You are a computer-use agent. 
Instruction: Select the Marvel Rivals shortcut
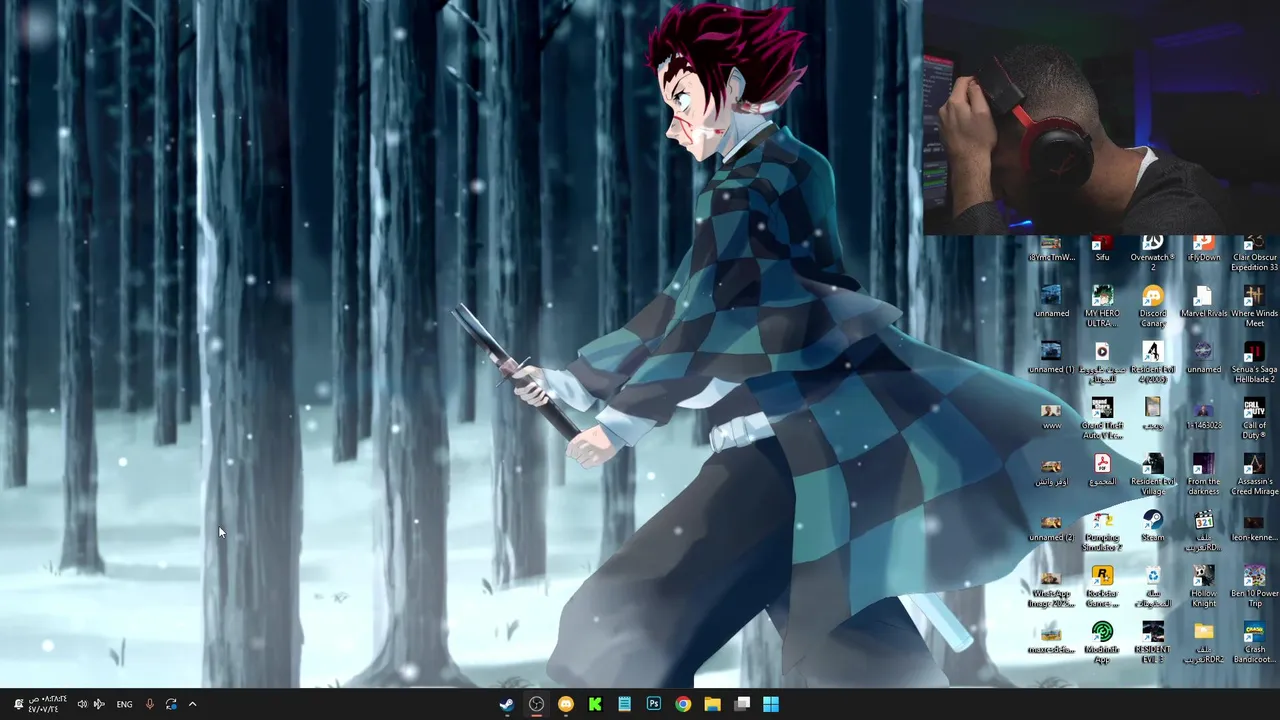(1204, 300)
